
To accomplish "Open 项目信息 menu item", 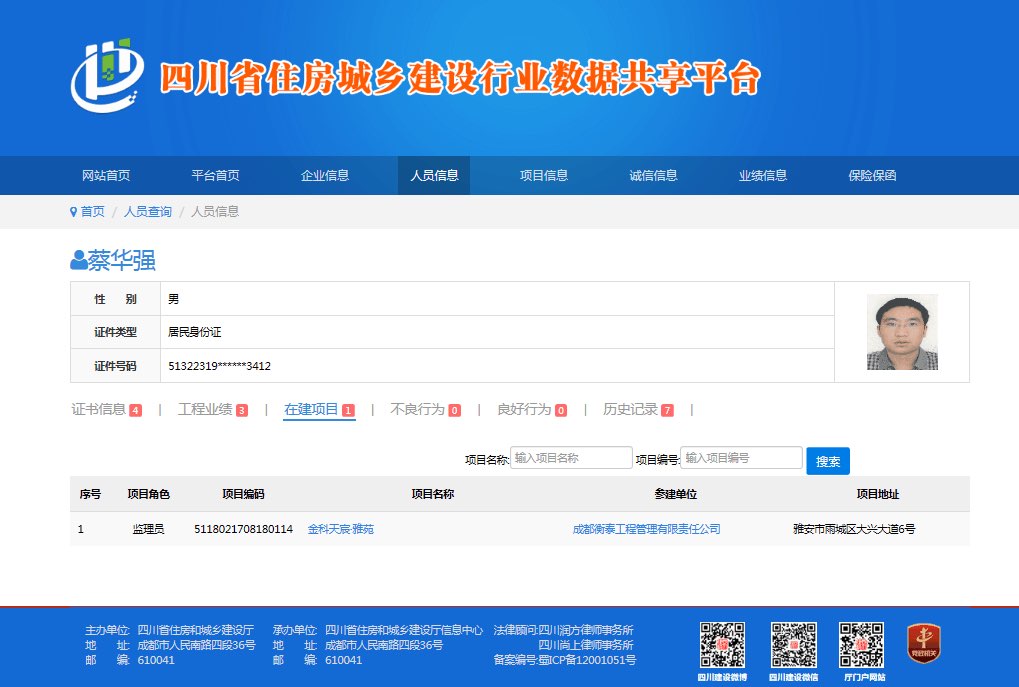I will pos(544,175).
